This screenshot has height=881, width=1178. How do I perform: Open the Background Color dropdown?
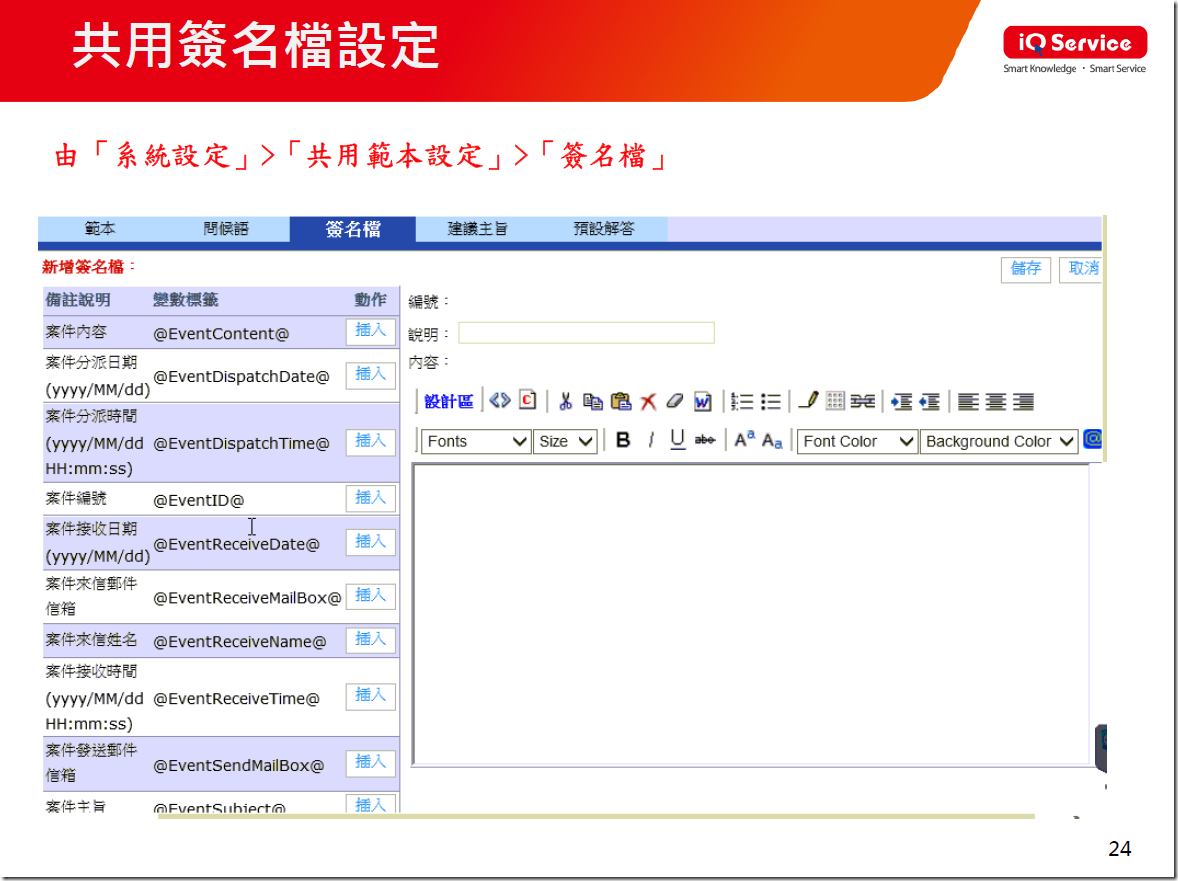tap(998, 442)
